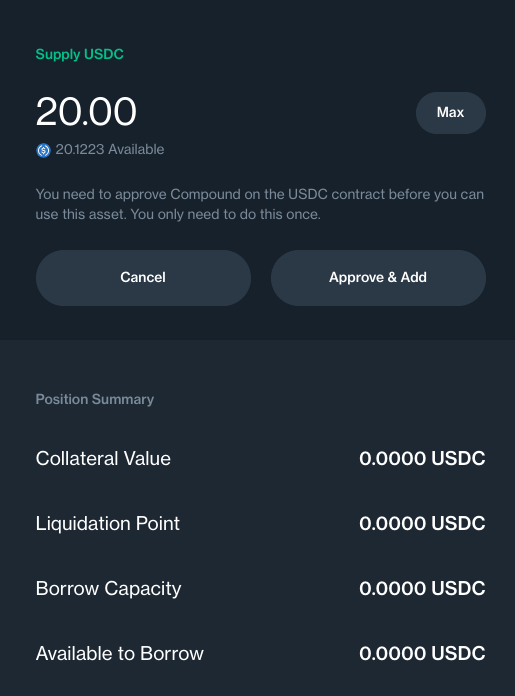Select the Borrow Capacity row label
515x696 pixels.
108,589
